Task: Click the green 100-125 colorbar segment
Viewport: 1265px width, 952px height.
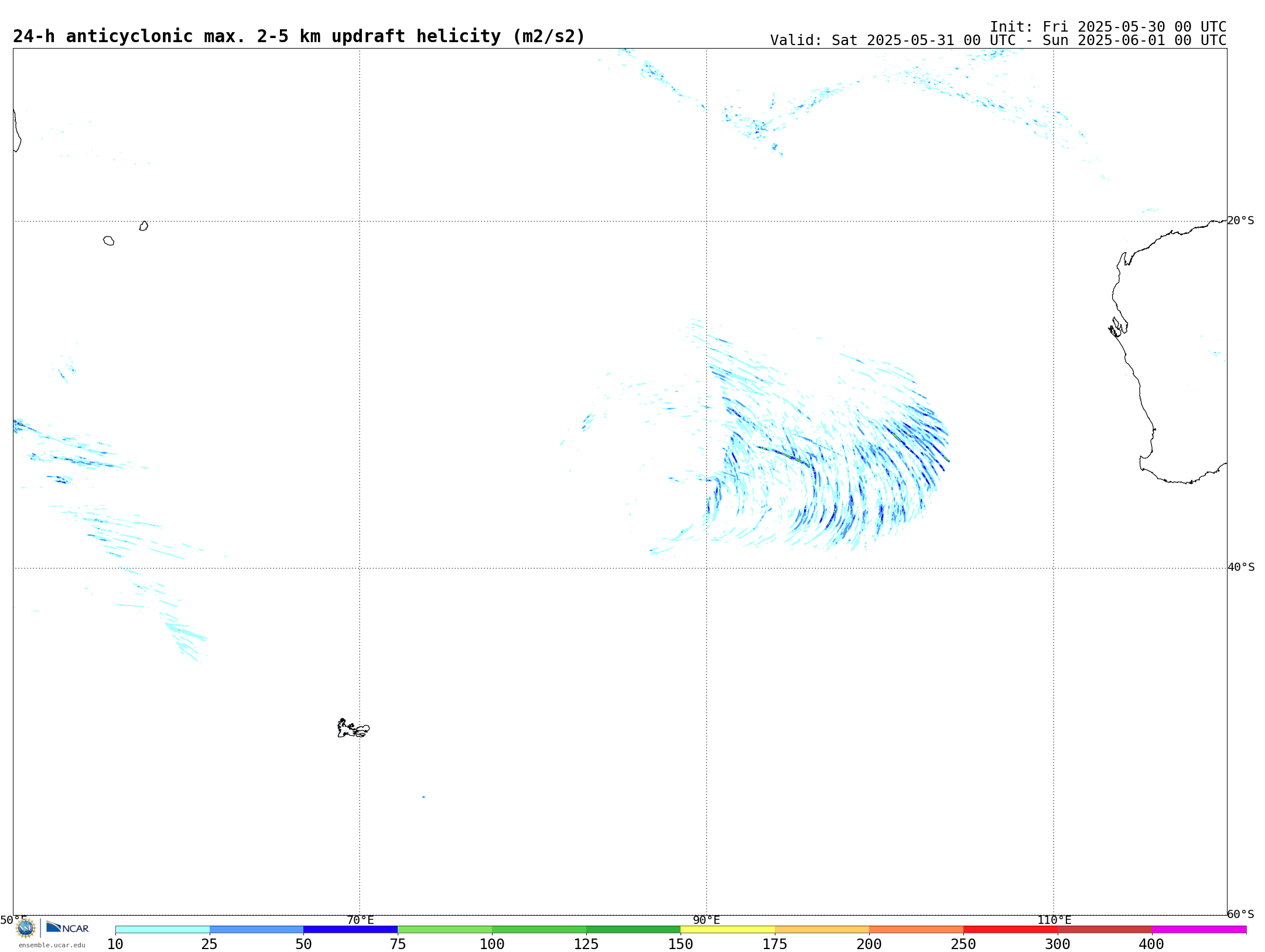Action: coord(539,930)
